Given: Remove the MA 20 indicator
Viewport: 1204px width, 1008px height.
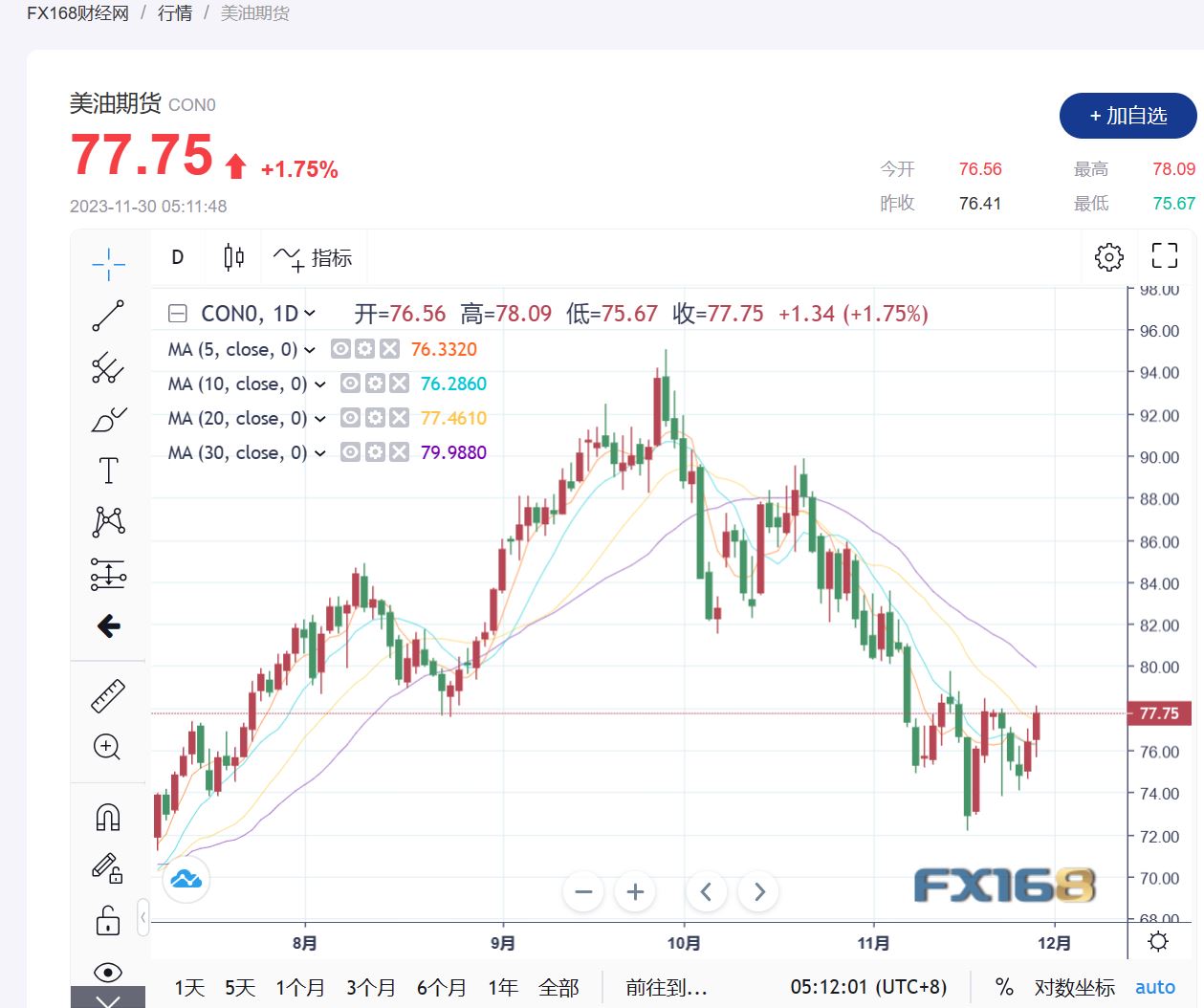Looking at the screenshot, I should pos(400,418).
